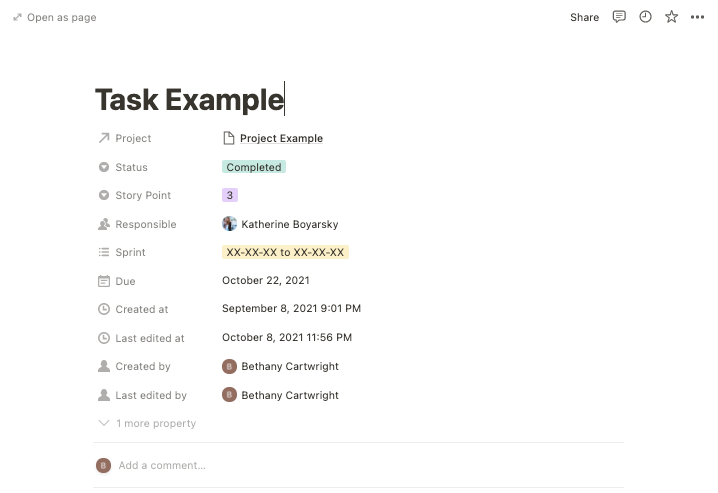Click the Sprint property list icon
The height and width of the screenshot is (493, 718).
click(104, 253)
